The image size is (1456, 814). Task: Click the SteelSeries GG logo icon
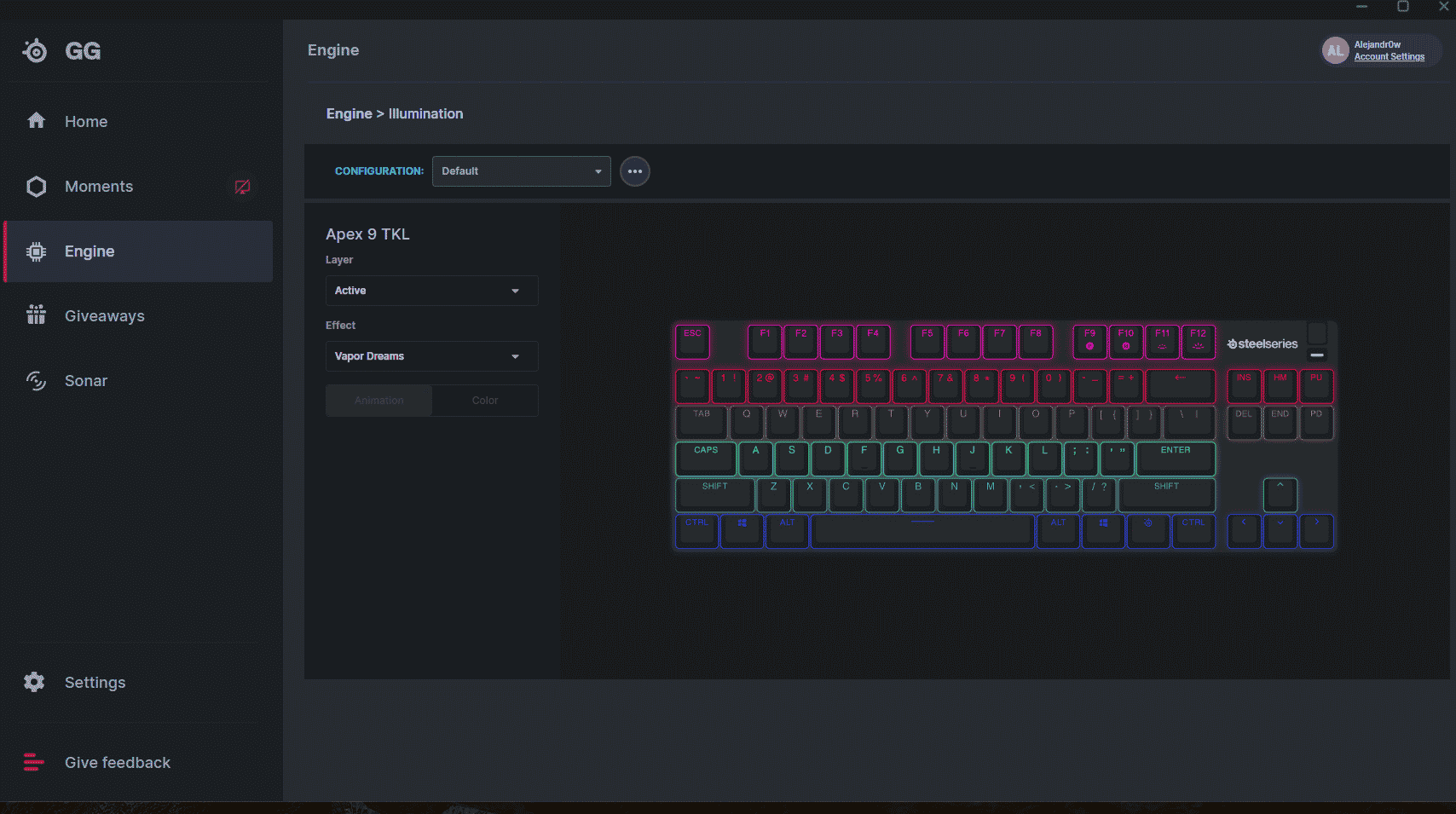click(x=35, y=51)
